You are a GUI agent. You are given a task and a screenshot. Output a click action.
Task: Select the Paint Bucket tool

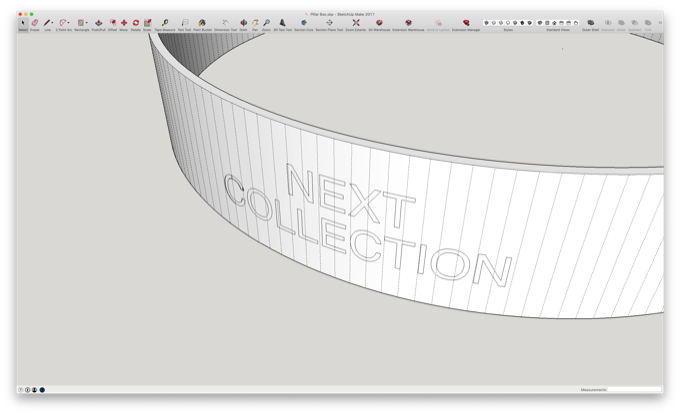(x=202, y=23)
